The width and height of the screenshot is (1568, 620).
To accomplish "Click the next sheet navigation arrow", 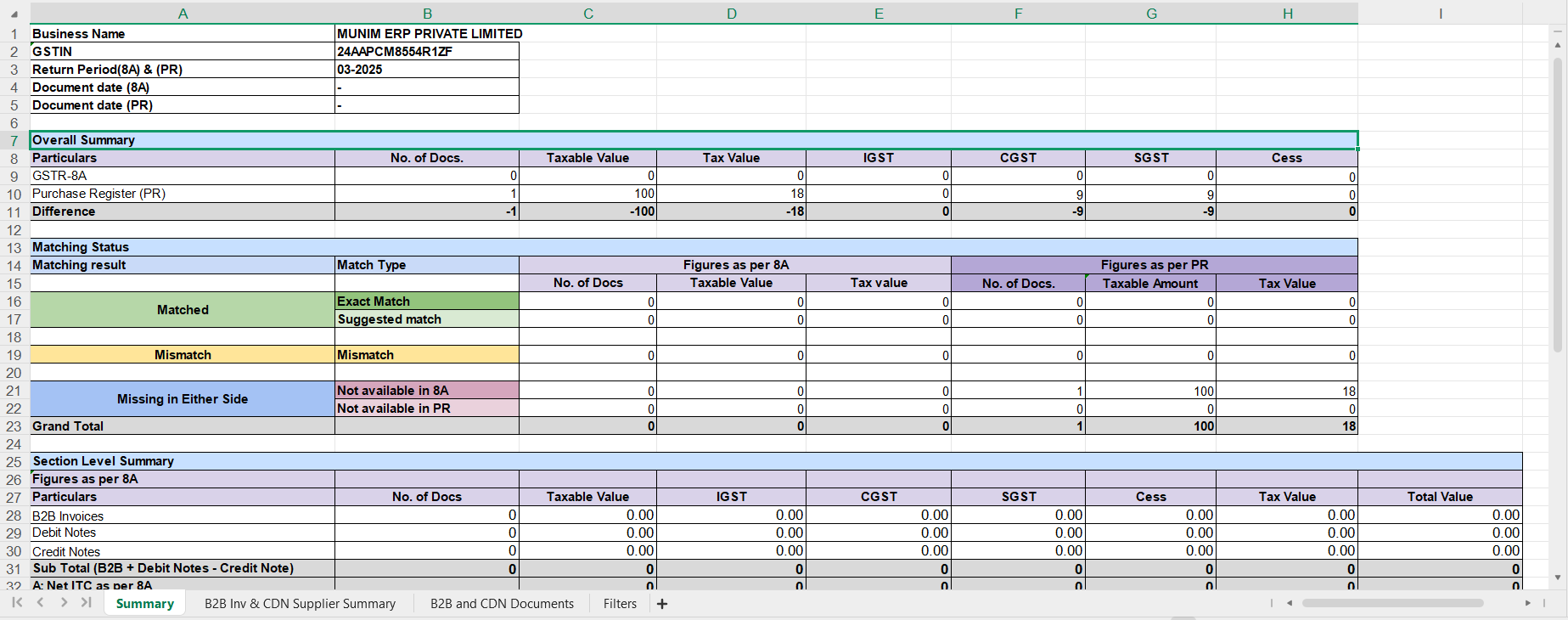I will click(x=64, y=602).
